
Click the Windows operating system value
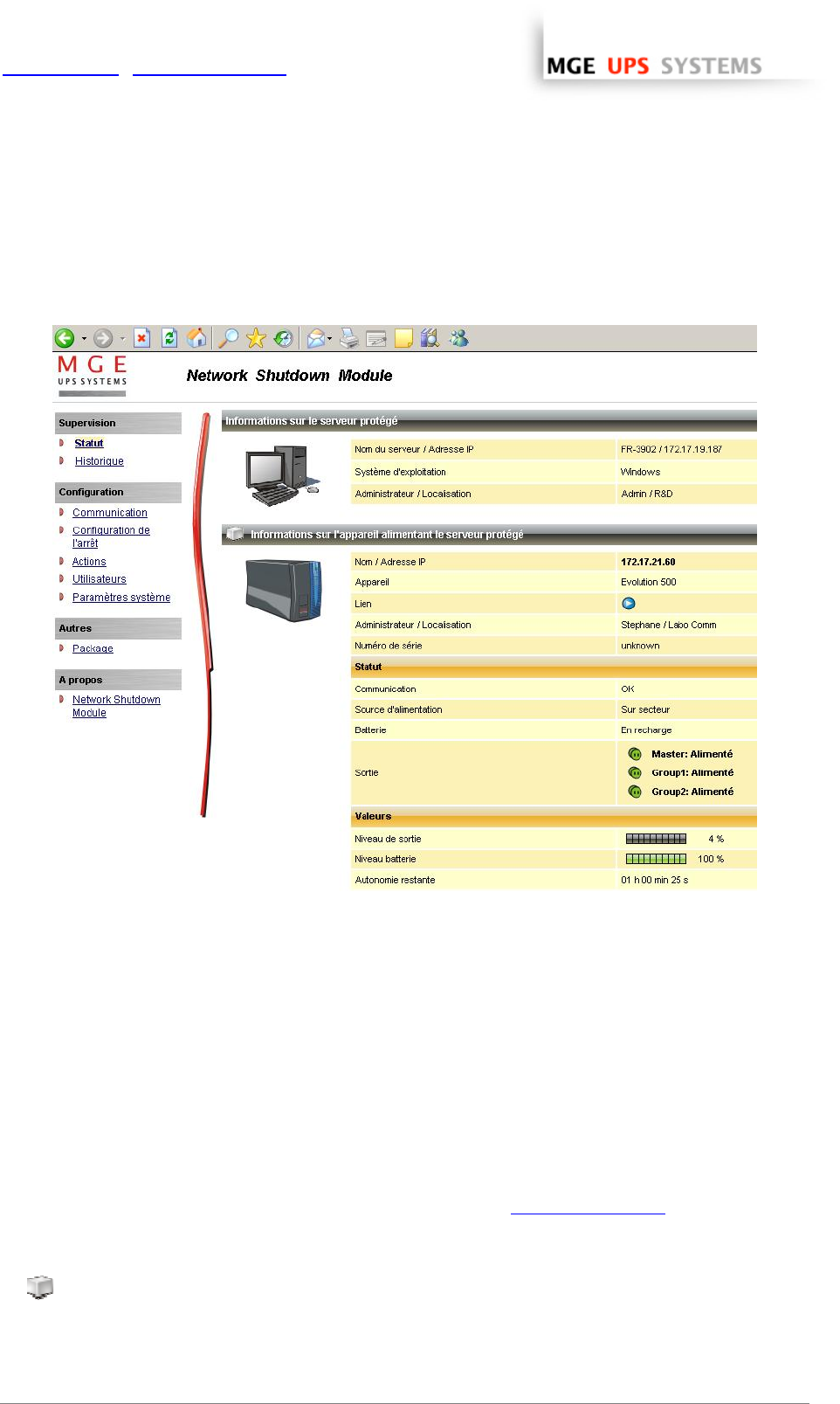pos(641,472)
